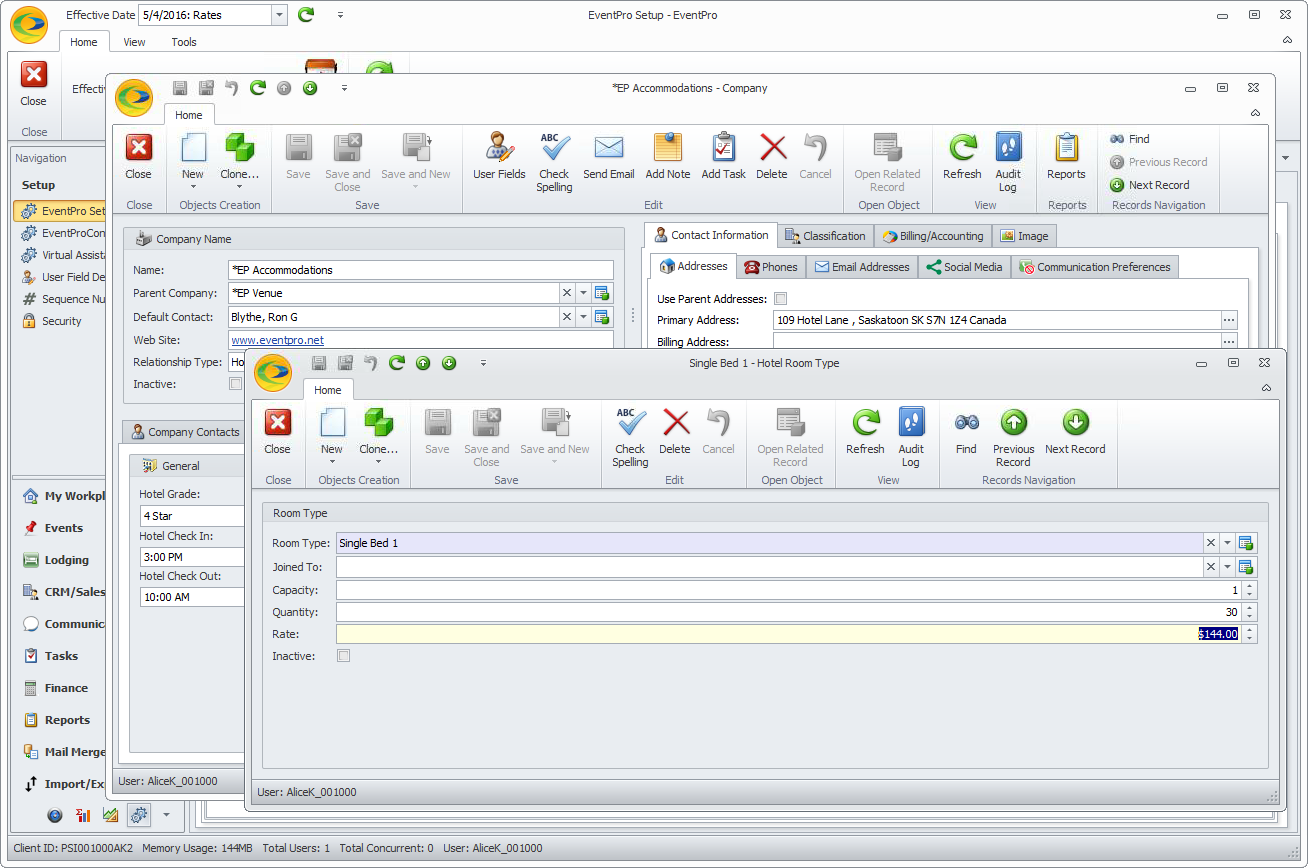
Task: Open lookup list icon for Joined To field
Action: (1246, 567)
